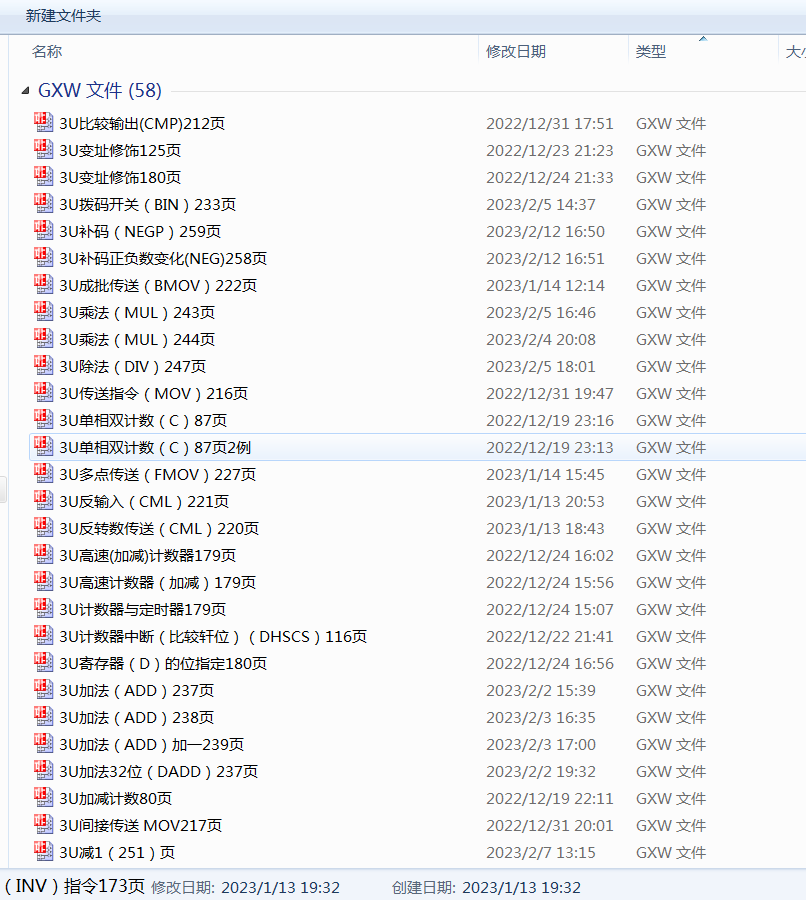This screenshot has height=900, width=806.
Task: Select file 3U成批传送（BMOV）222页
Action: [158, 285]
